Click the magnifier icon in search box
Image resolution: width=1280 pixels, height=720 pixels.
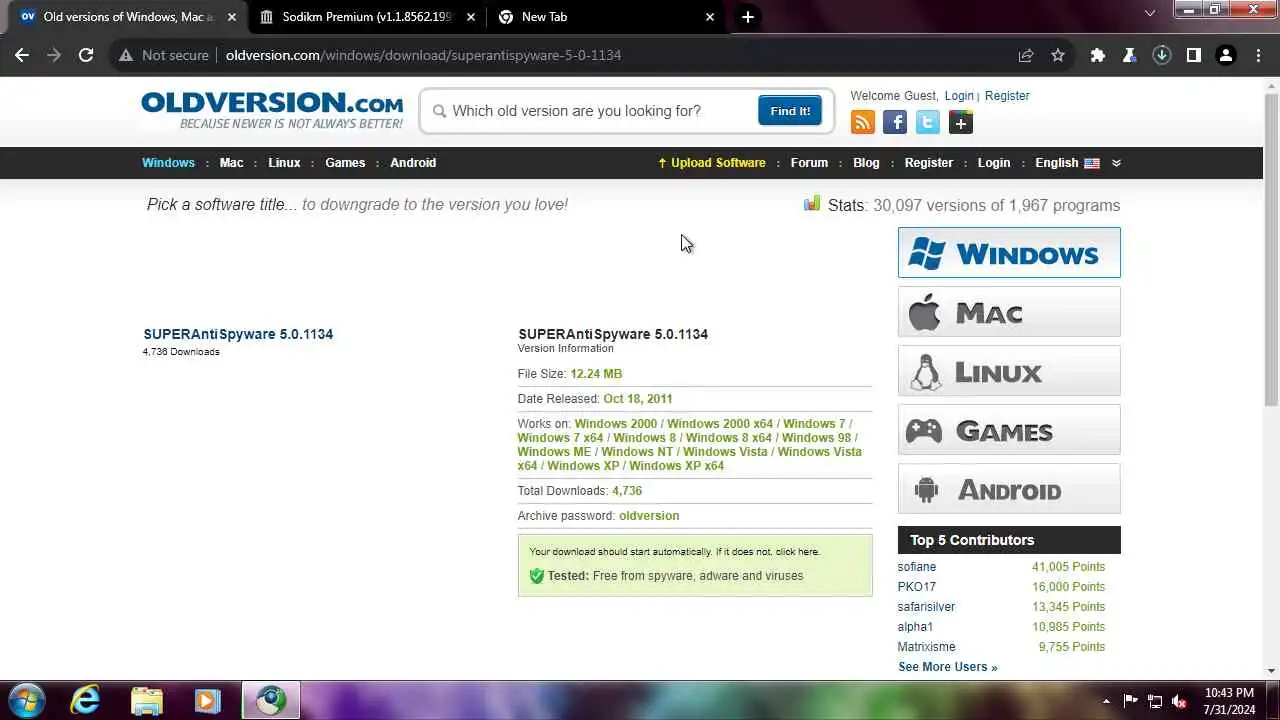click(439, 111)
